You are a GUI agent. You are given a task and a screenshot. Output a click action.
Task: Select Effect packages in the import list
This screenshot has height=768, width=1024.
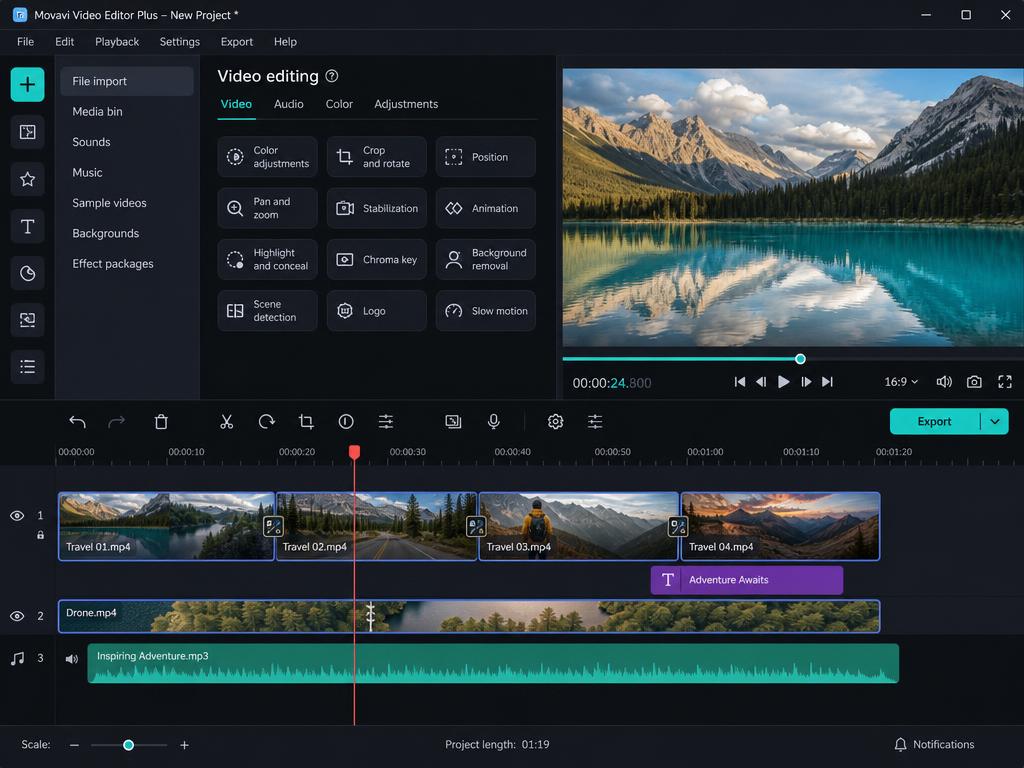click(x=113, y=264)
